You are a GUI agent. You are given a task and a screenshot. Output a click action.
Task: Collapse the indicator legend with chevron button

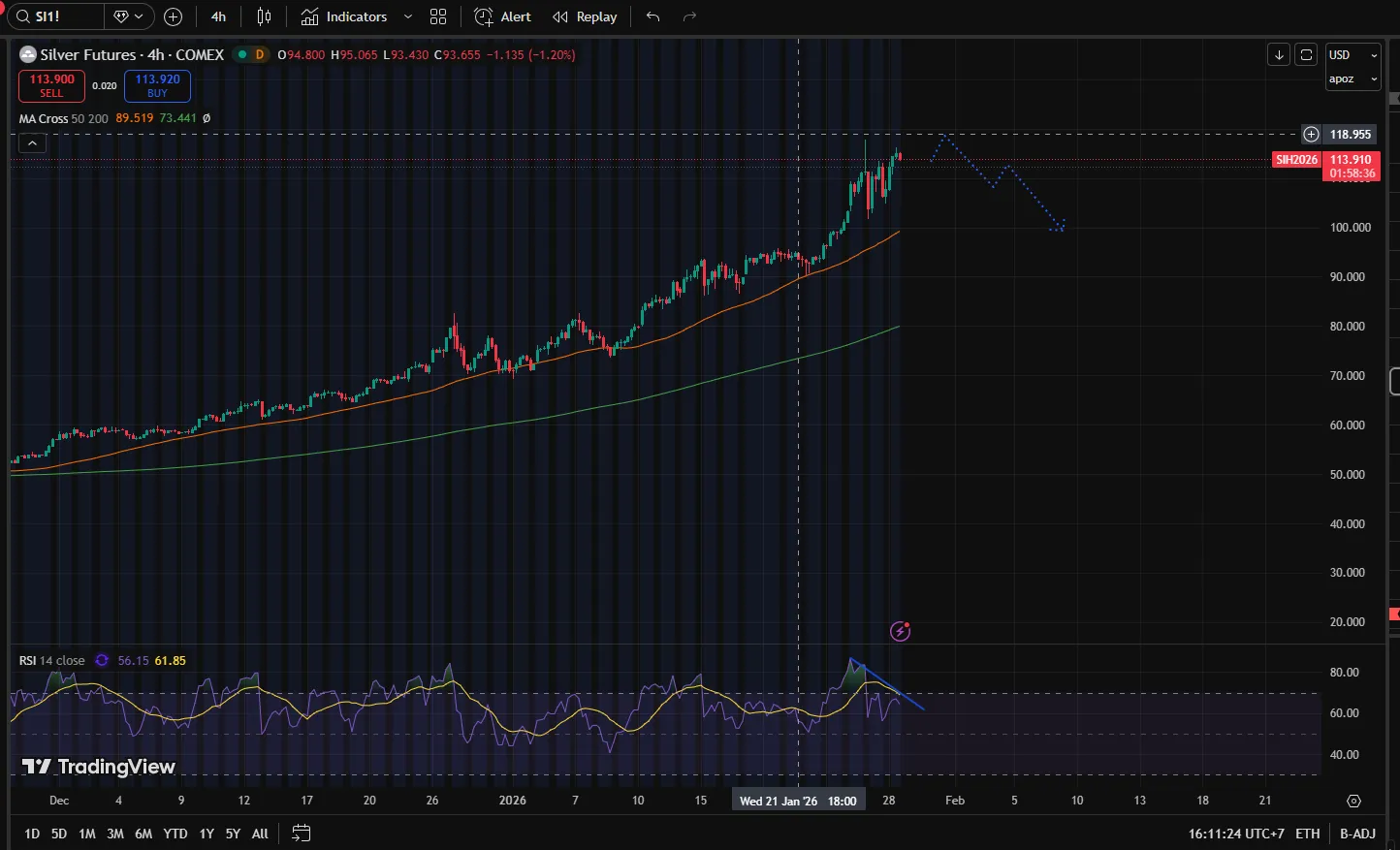(x=32, y=142)
